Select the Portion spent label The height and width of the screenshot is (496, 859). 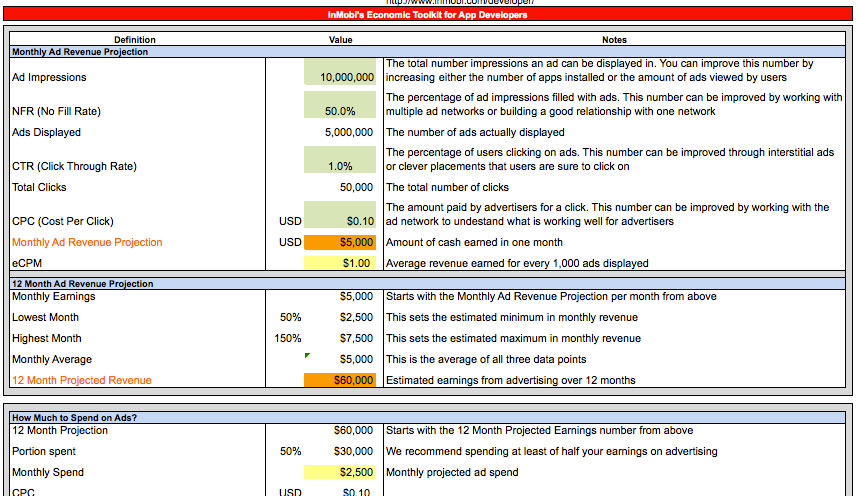pos(44,452)
